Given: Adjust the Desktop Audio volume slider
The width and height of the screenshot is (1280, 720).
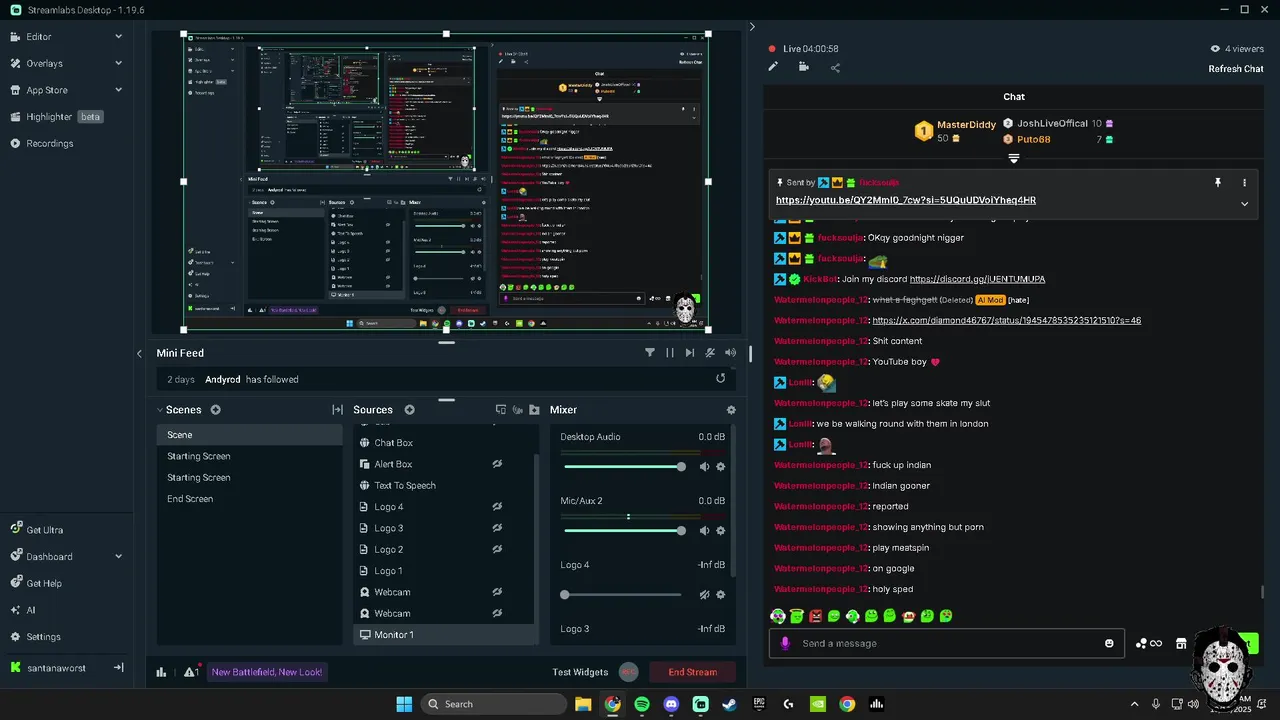Looking at the screenshot, I should (x=622, y=467).
